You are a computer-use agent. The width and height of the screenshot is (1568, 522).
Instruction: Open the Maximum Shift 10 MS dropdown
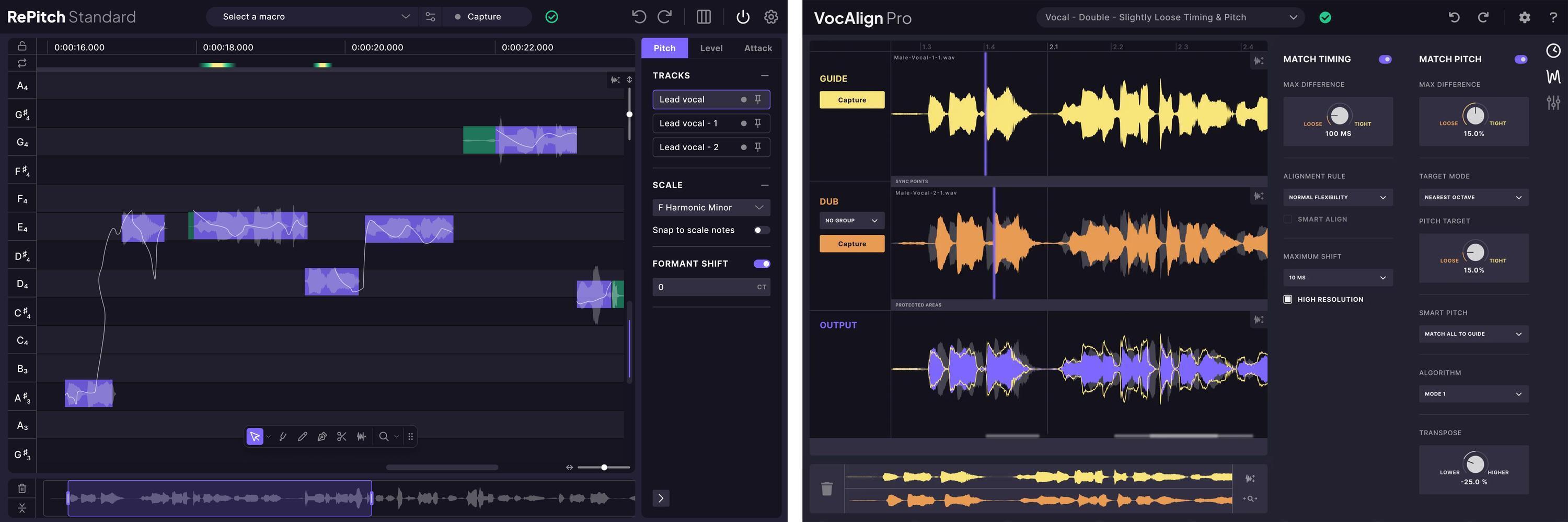tap(1338, 278)
